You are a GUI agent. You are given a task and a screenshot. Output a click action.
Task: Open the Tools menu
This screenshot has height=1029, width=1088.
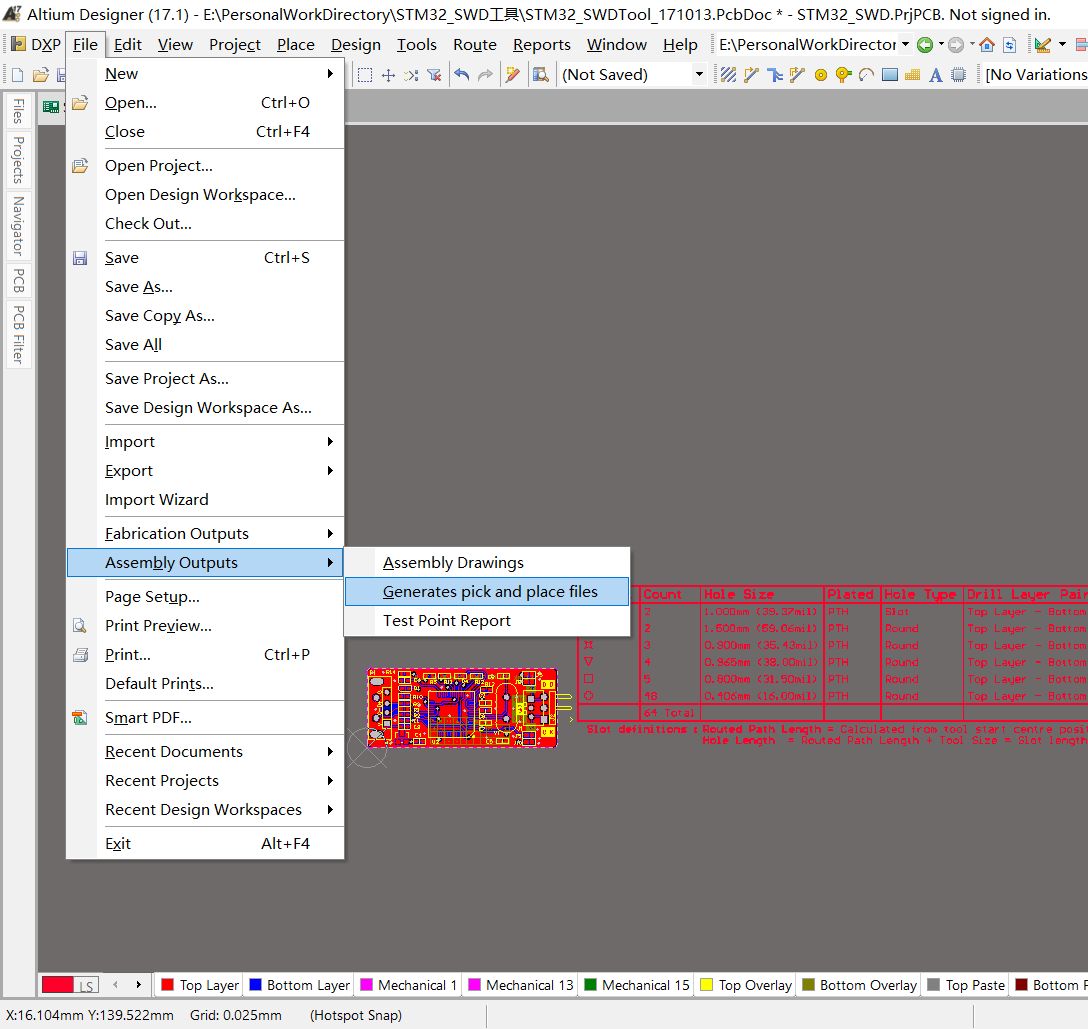point(417,45)
